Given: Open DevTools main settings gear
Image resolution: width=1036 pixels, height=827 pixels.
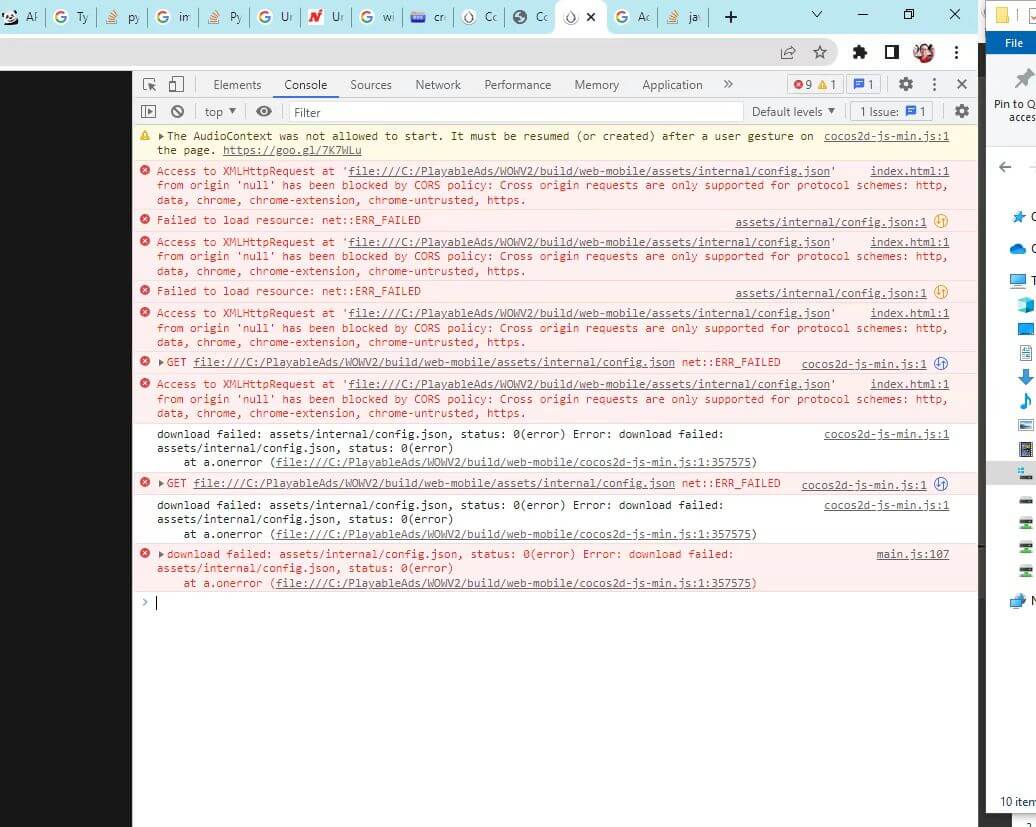Looking at the screenshot, I should (x=905, y=85).
